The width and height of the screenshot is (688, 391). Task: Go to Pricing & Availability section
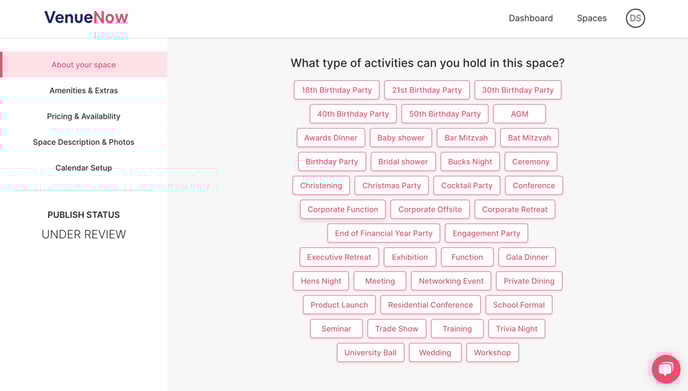(x=84, y=116)
